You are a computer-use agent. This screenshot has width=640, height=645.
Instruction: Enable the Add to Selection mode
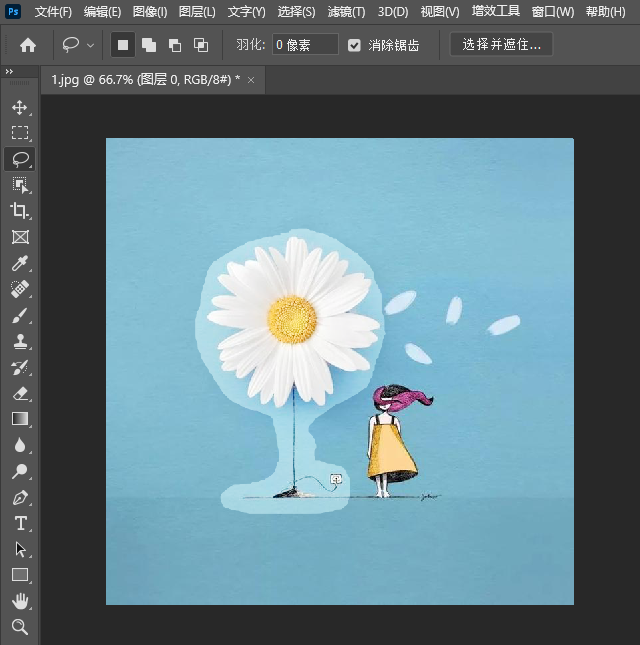click(149, 45)
